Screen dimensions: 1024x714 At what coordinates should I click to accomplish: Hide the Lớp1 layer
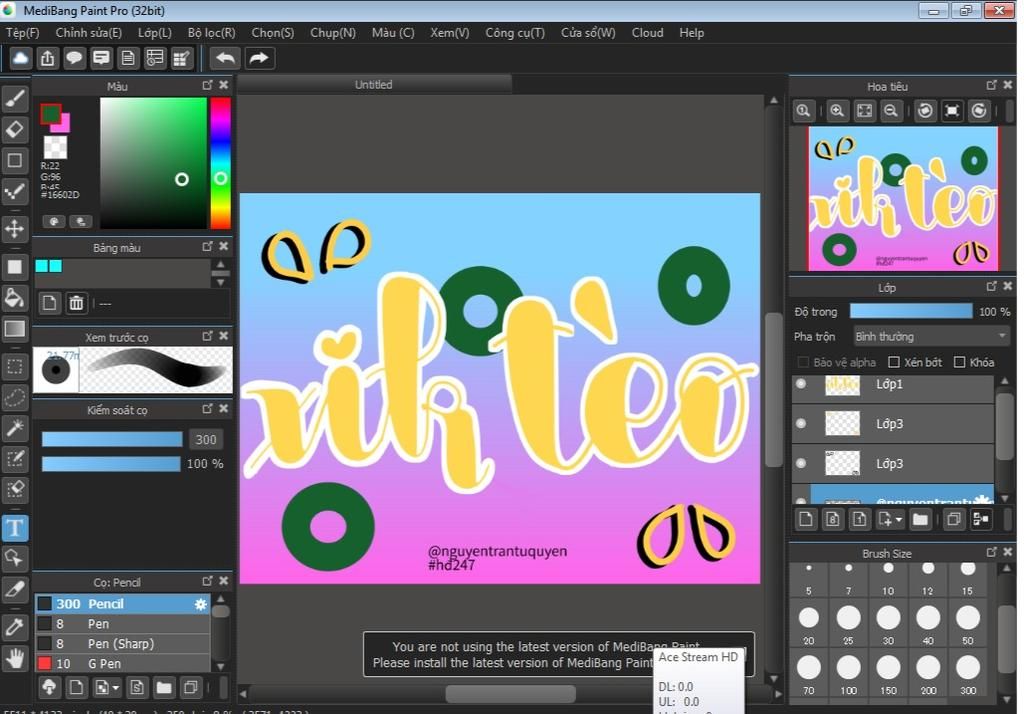pos(801,384)
